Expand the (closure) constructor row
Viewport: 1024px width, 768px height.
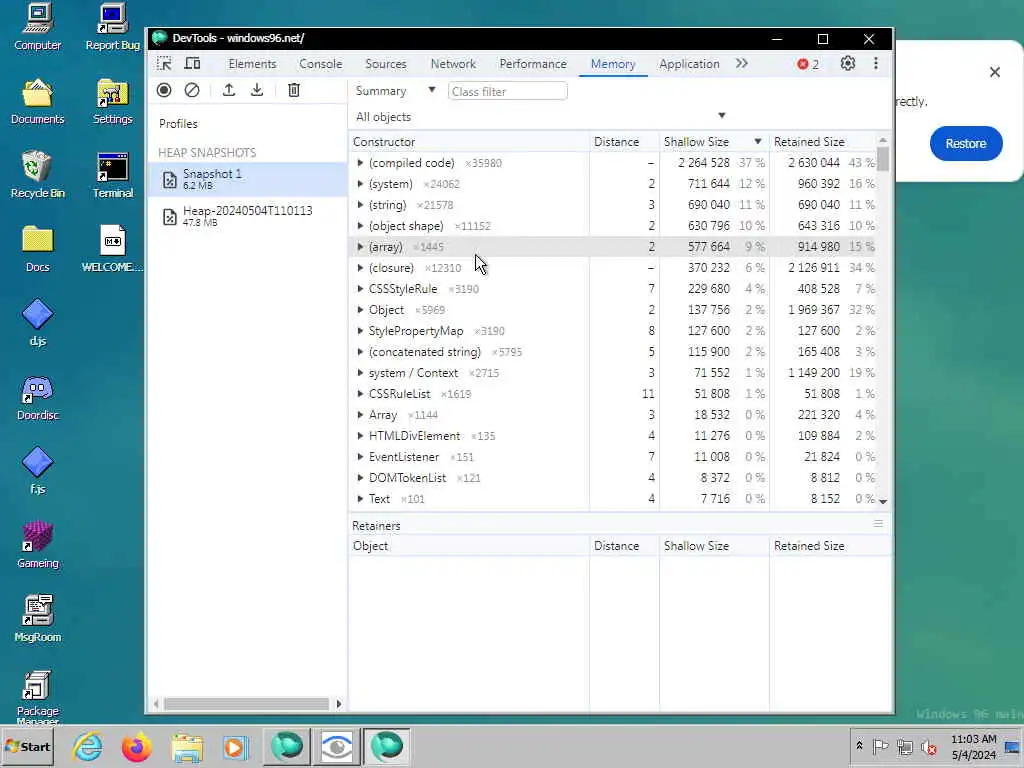click(360, 268)
